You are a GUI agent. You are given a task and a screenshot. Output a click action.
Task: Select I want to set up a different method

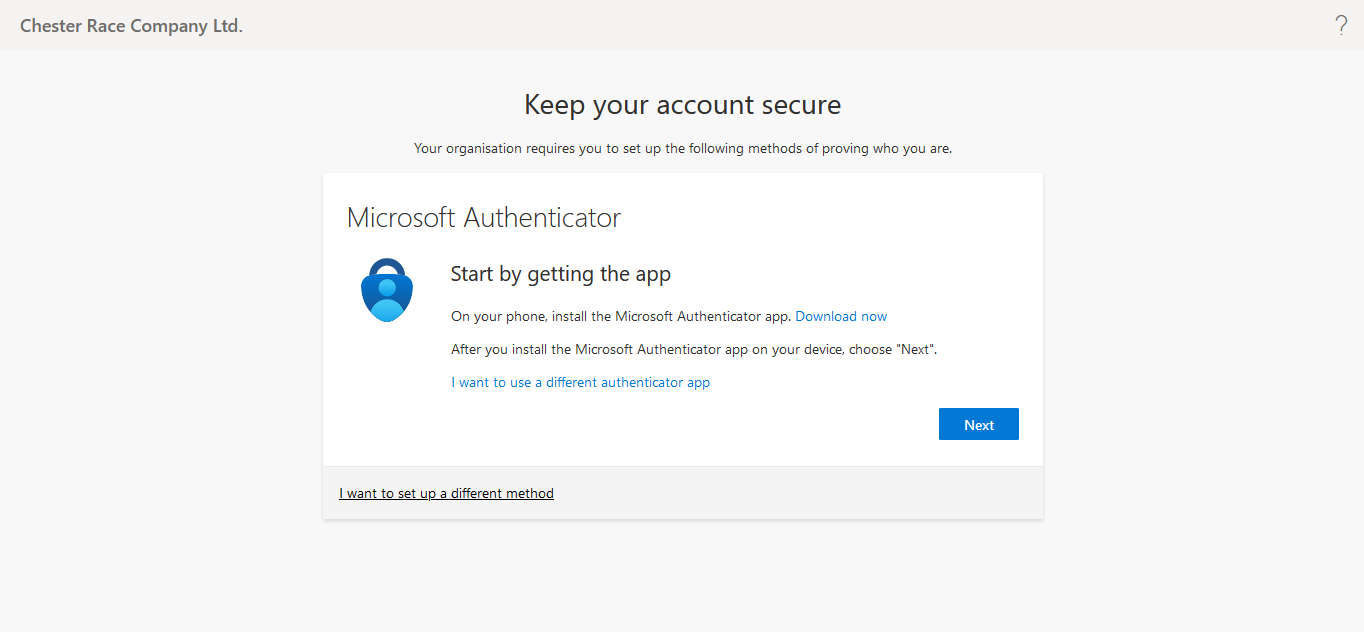(446, 493)
